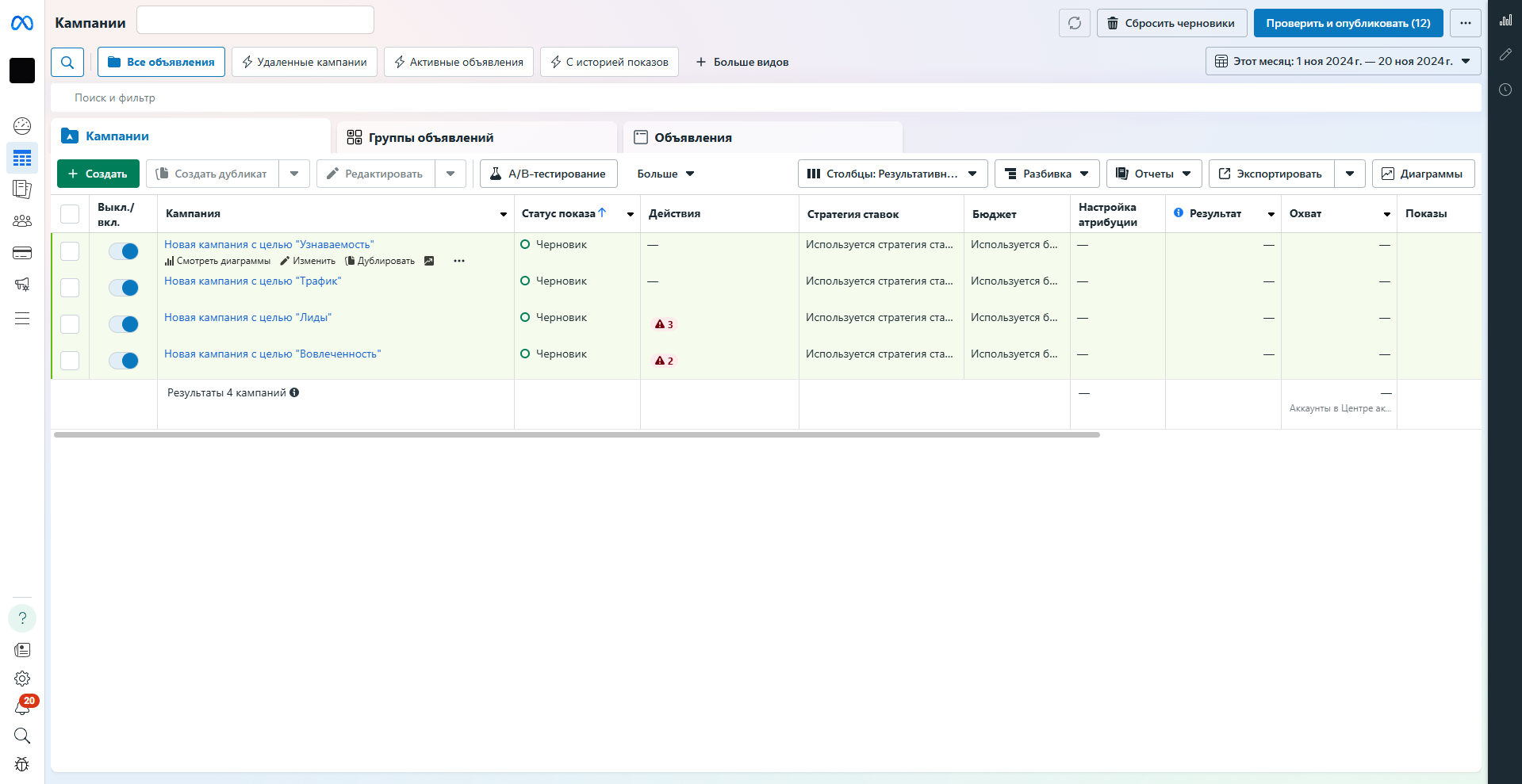1522x784 pixels.
Task: Open the Разбивка dropdown
Action: (x=1047, y=174)
